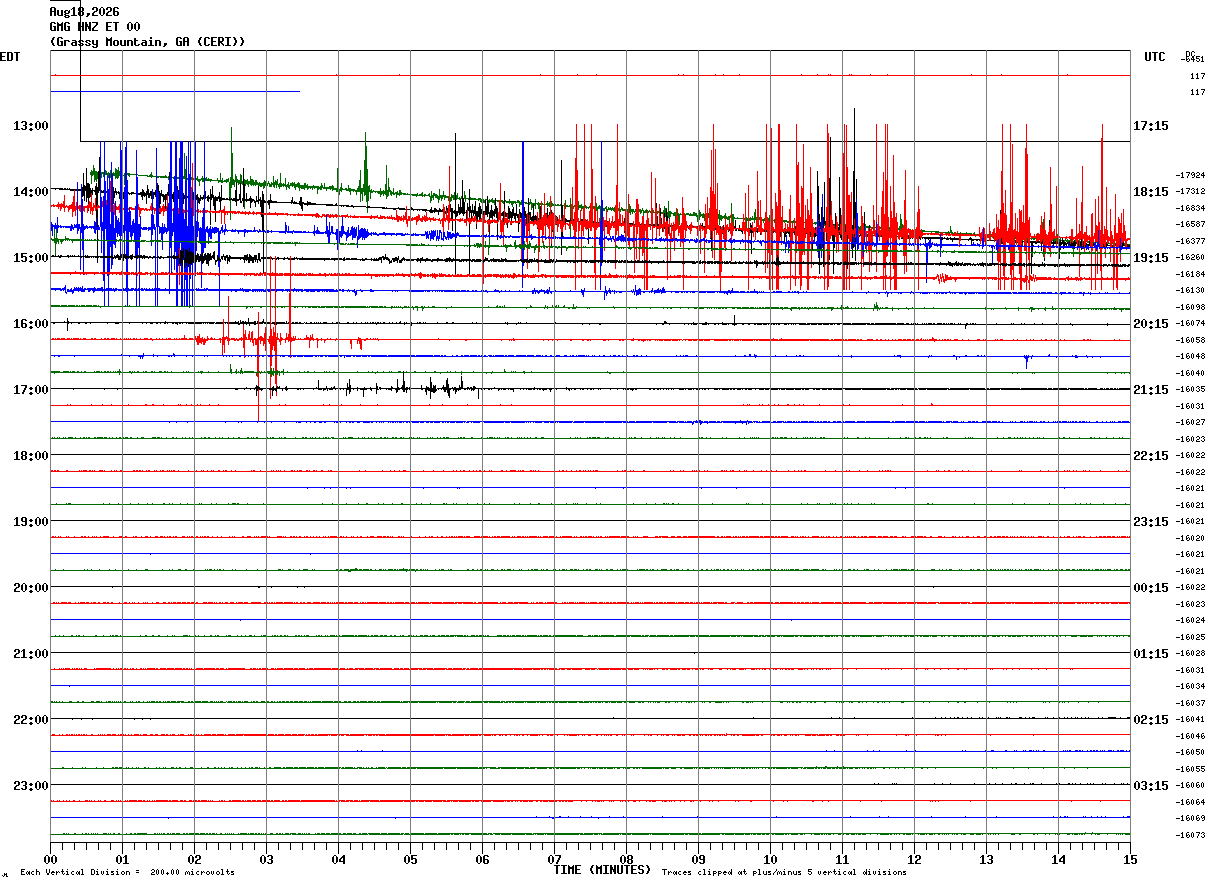Viewport: 1210px width, 886px height.
Task: Click the DC offset value -17312
Action: tap(1190, 191)
